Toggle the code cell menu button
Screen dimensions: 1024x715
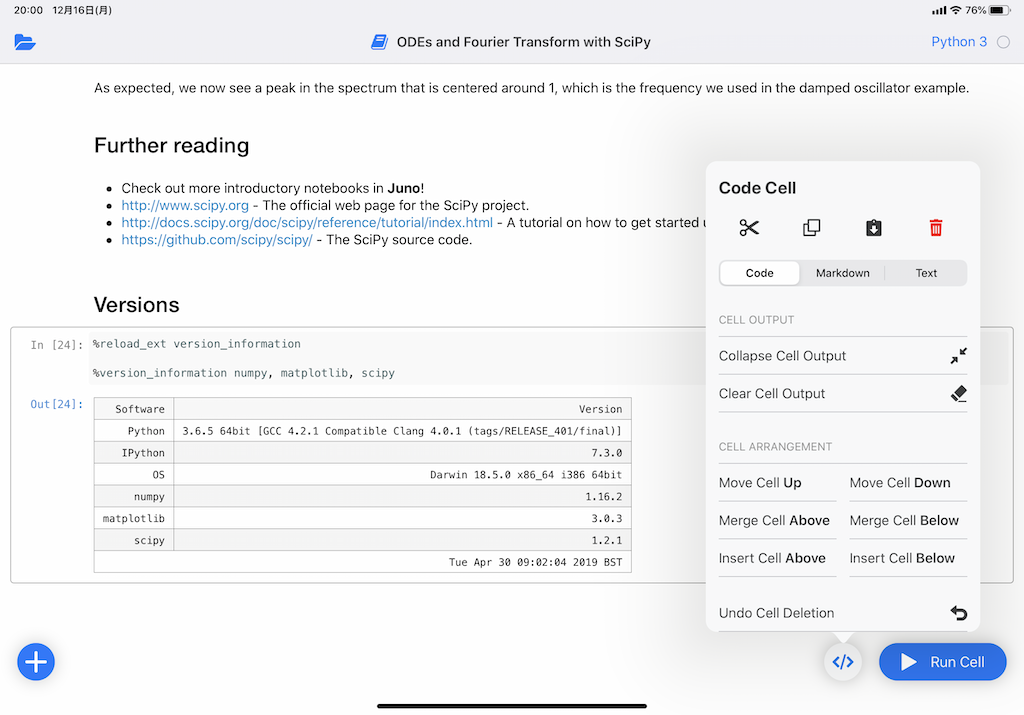click(842, 662)
